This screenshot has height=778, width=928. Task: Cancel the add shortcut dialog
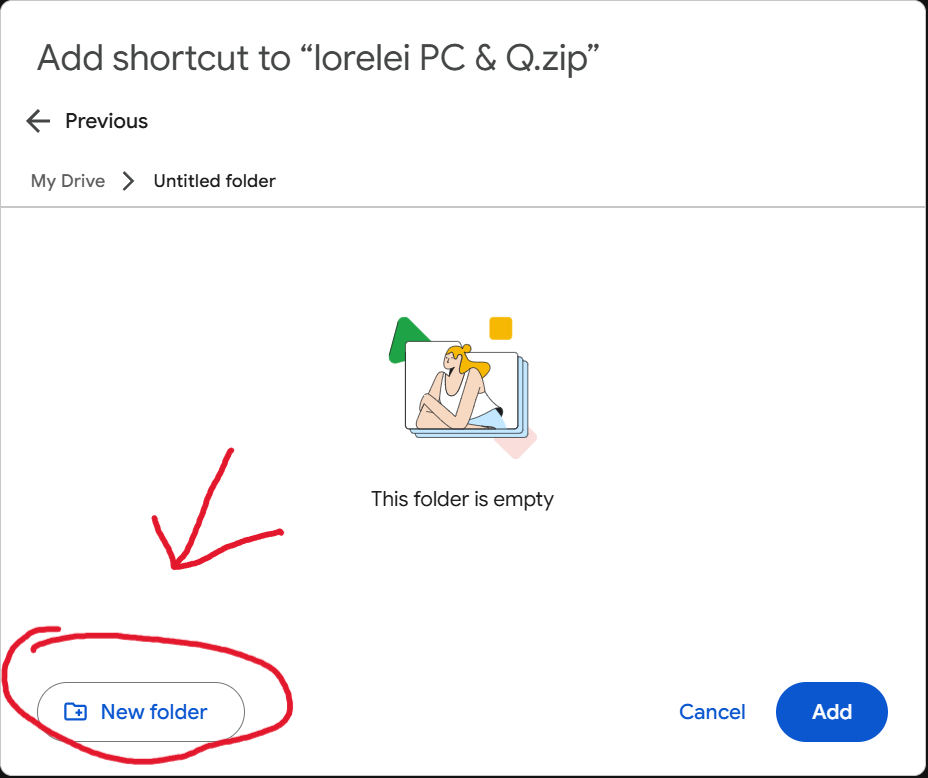click(712, 712)
